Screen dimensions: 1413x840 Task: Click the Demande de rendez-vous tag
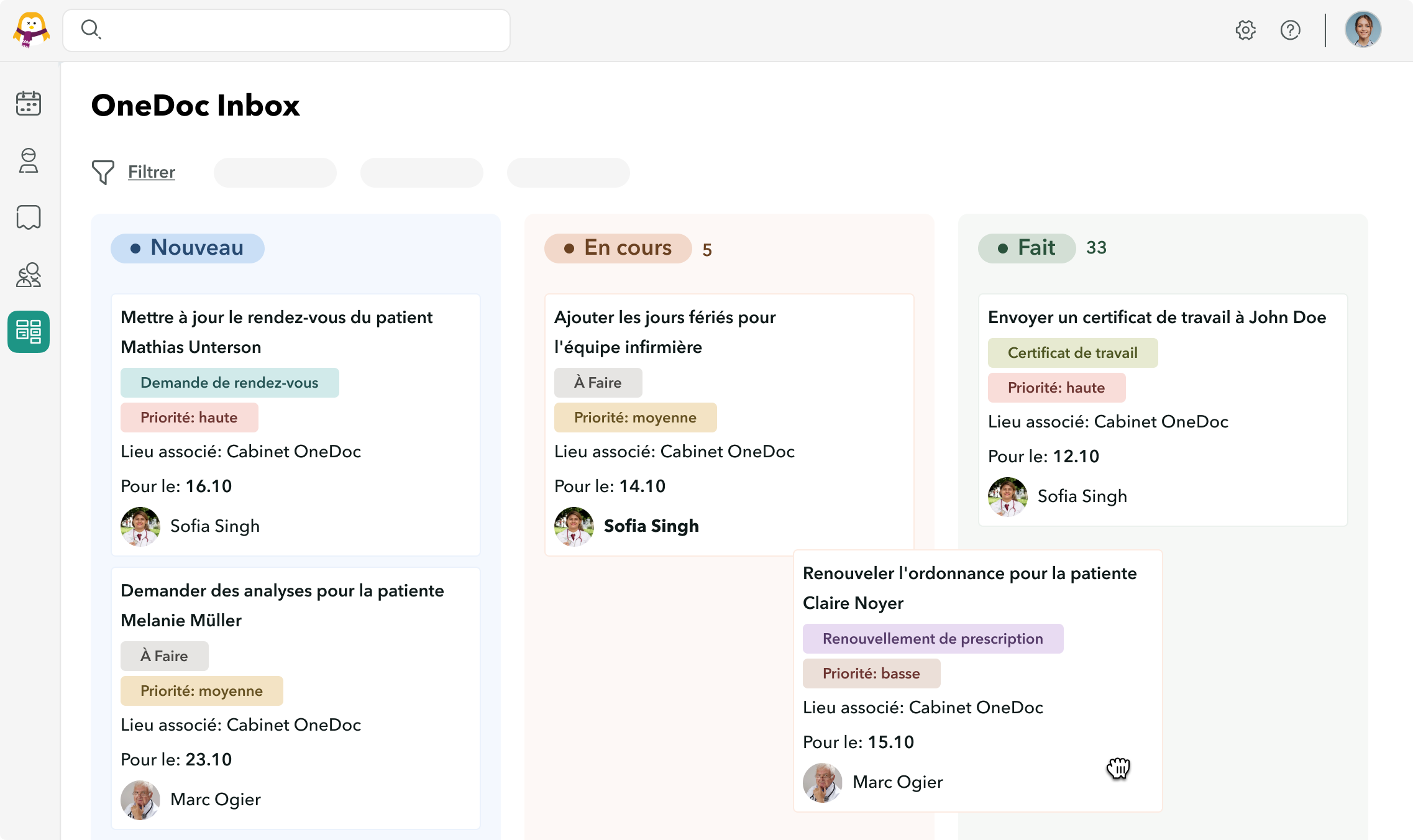(230, 383)
